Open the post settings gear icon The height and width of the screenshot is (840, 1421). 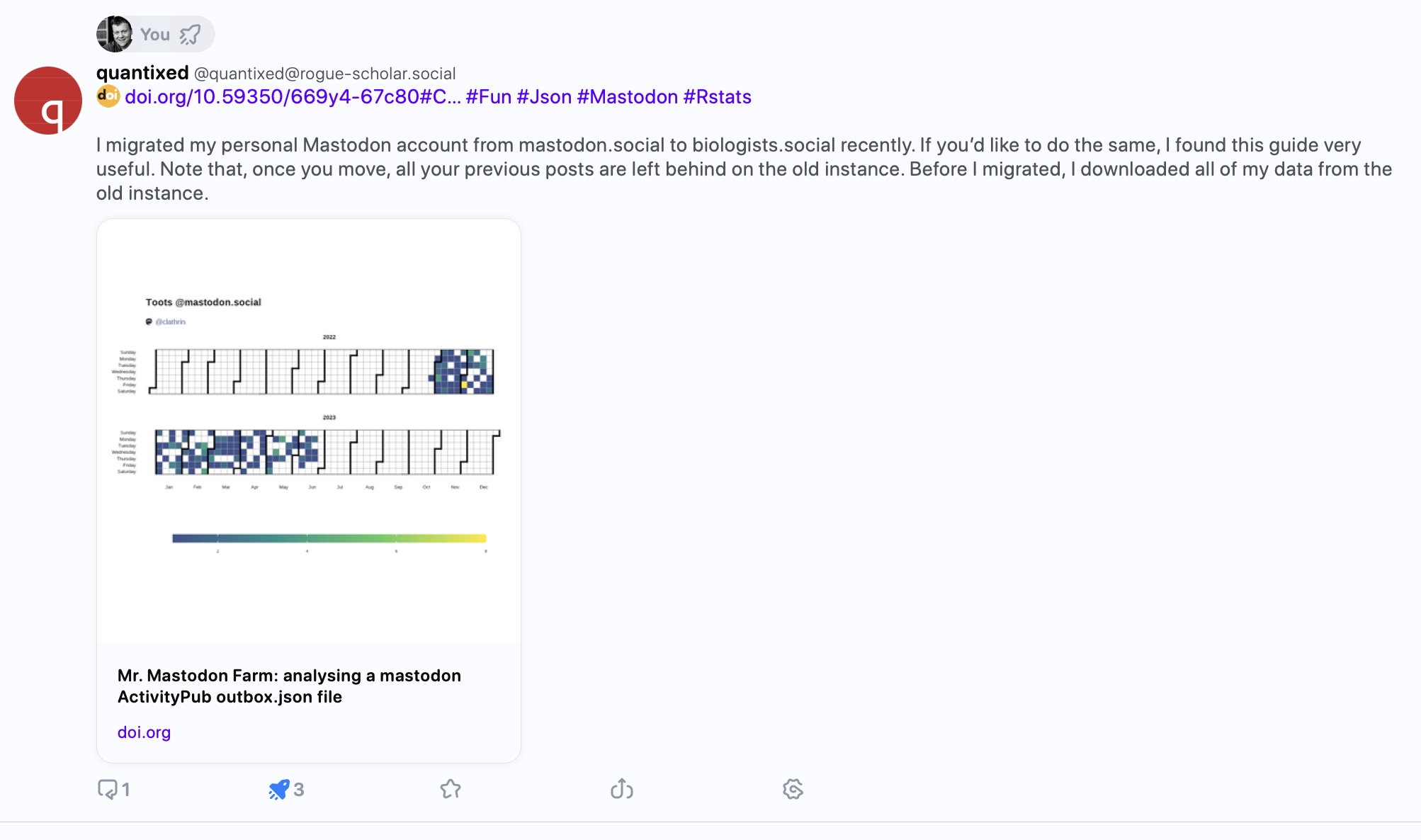pos(793,789)
